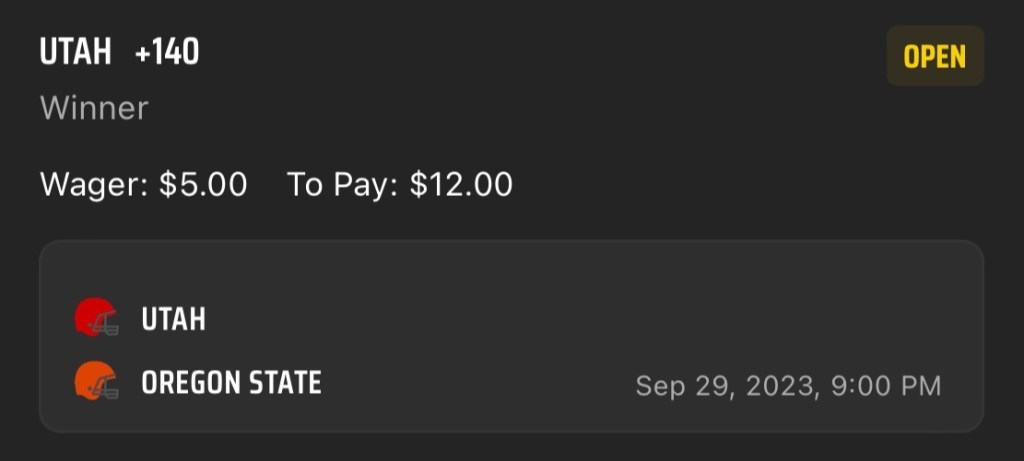Click the red Utah helmet icon
Image resolution: width=1024 pixels, height=461 pixels.
coord(96,319)
